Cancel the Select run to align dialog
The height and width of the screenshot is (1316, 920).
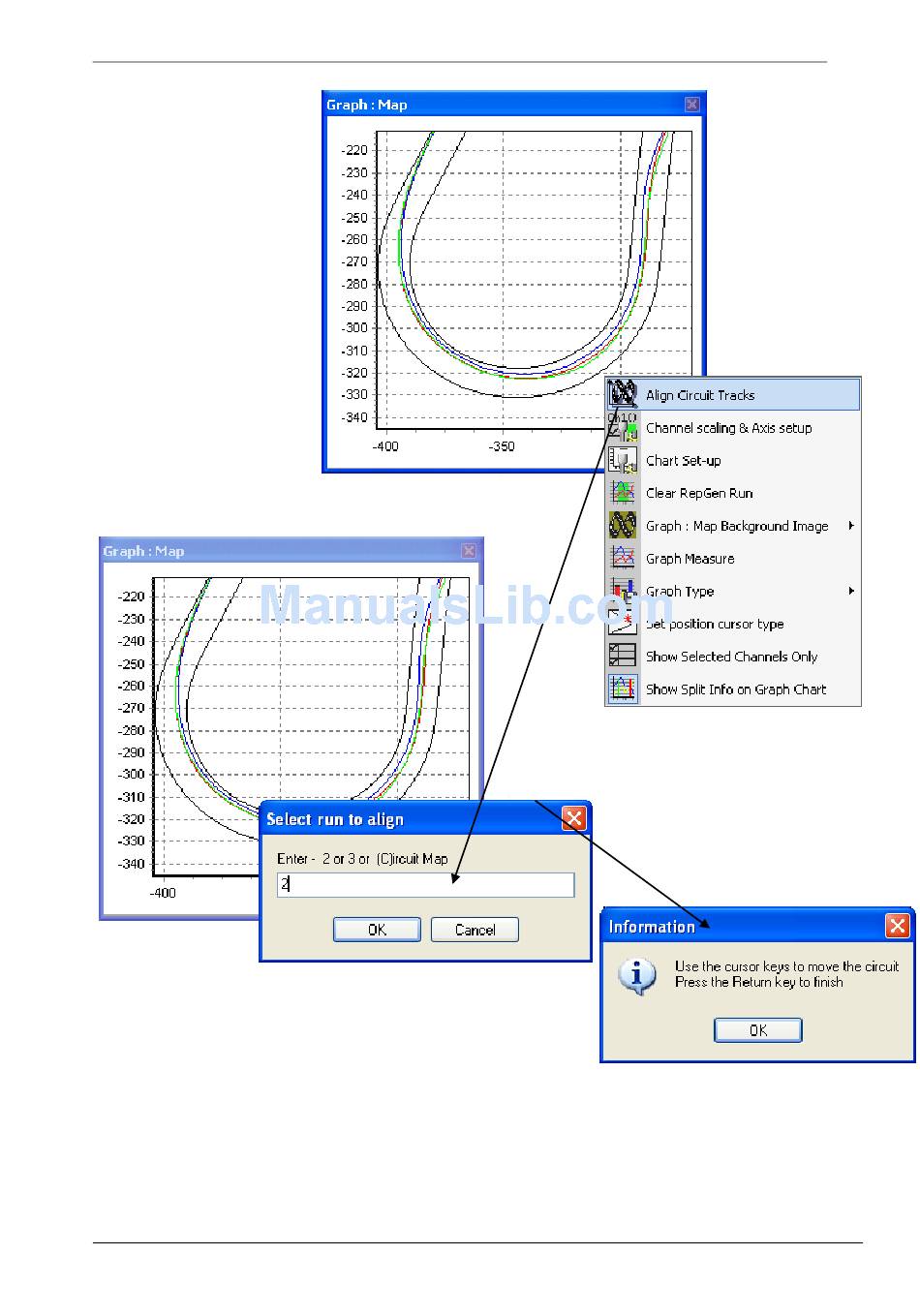pos(475,930)
